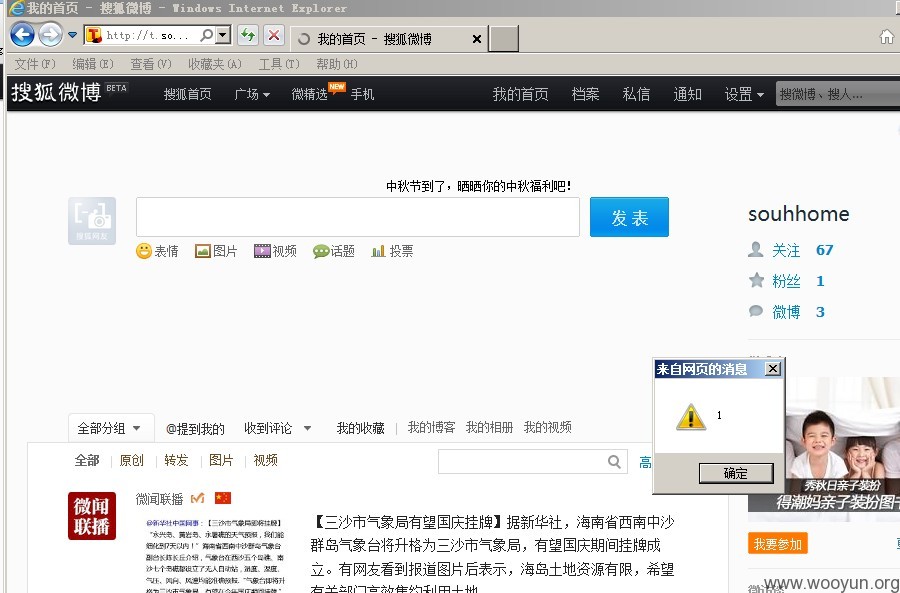Click the green compatibility refresh icon
The width and height of the screenshot is (900, 593).
(248, 36)
